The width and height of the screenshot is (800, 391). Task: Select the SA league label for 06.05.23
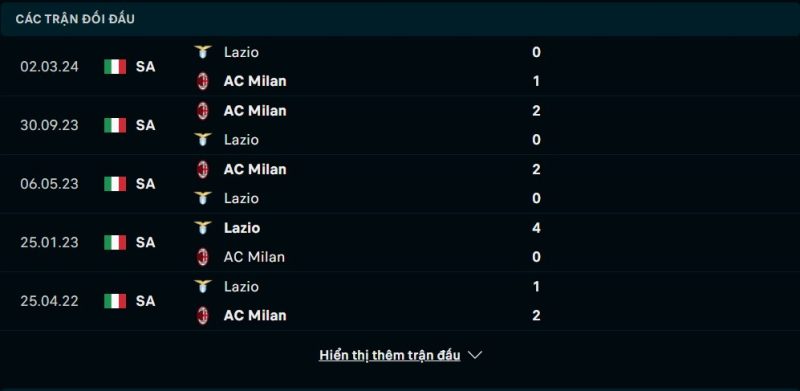pyautogui.click(x=145, y=184)
